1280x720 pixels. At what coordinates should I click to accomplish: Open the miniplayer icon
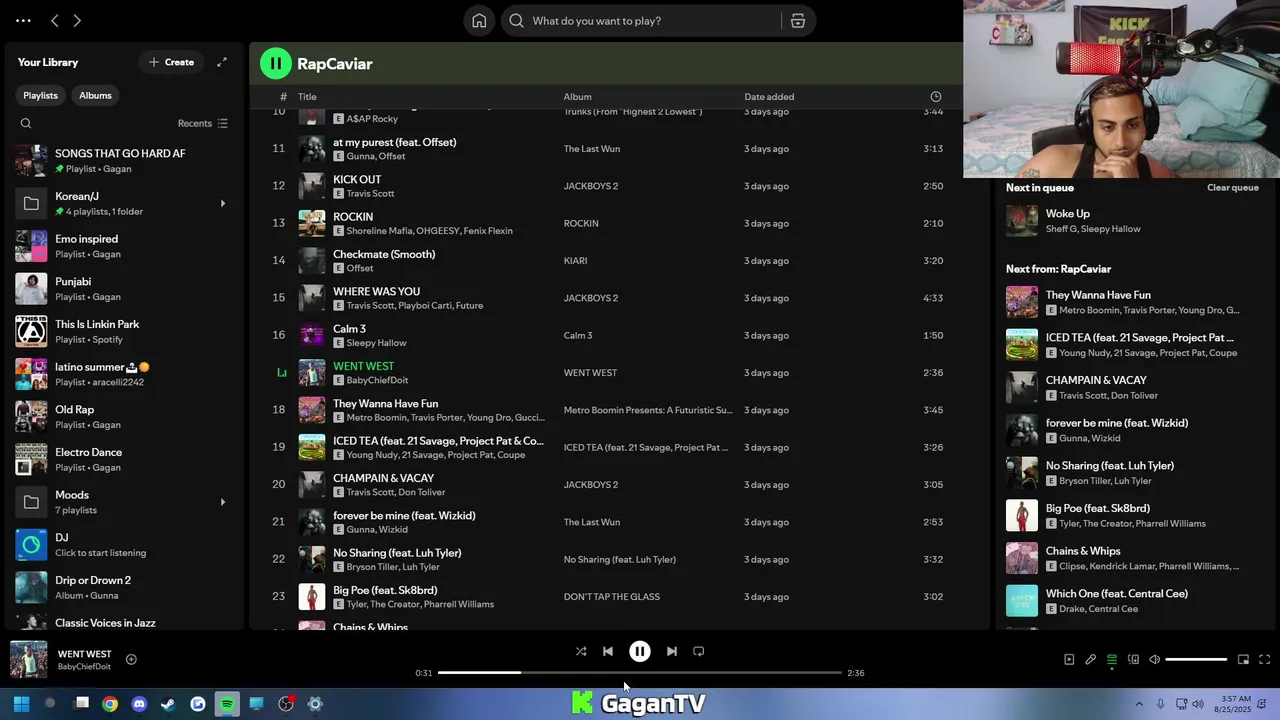point(1243,659)
